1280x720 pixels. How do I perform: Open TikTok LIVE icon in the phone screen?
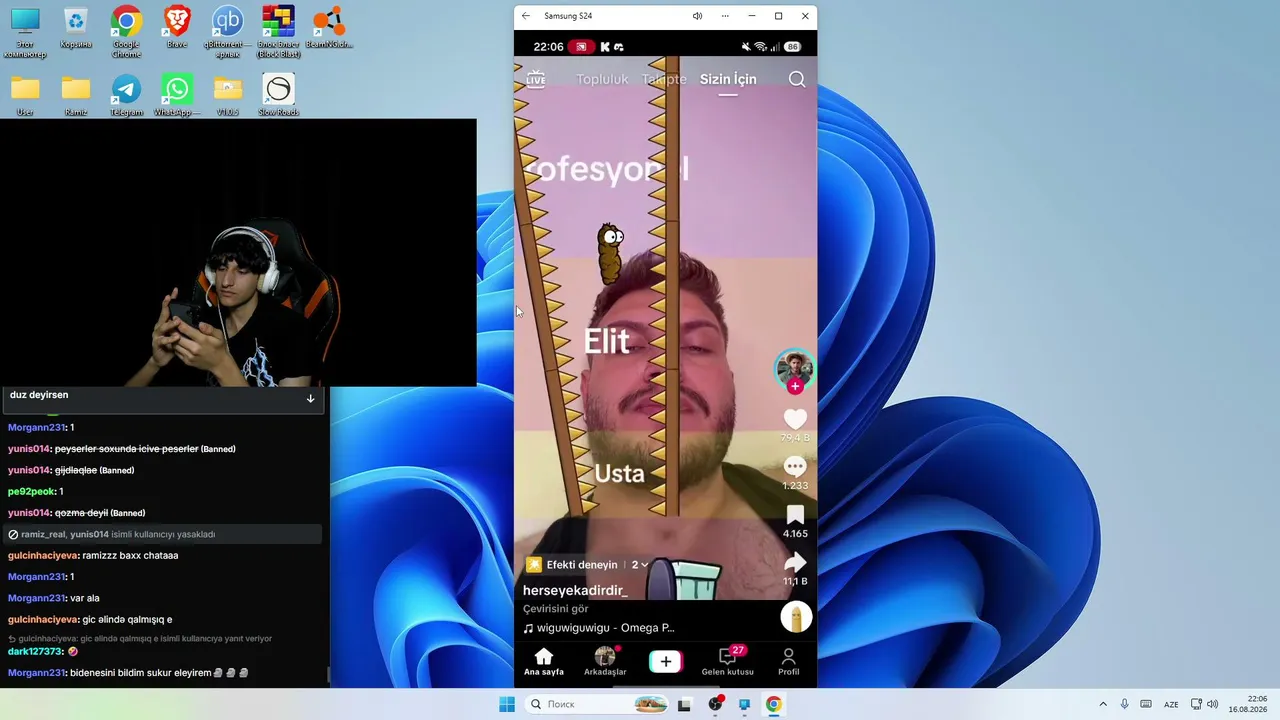[536, 79]
